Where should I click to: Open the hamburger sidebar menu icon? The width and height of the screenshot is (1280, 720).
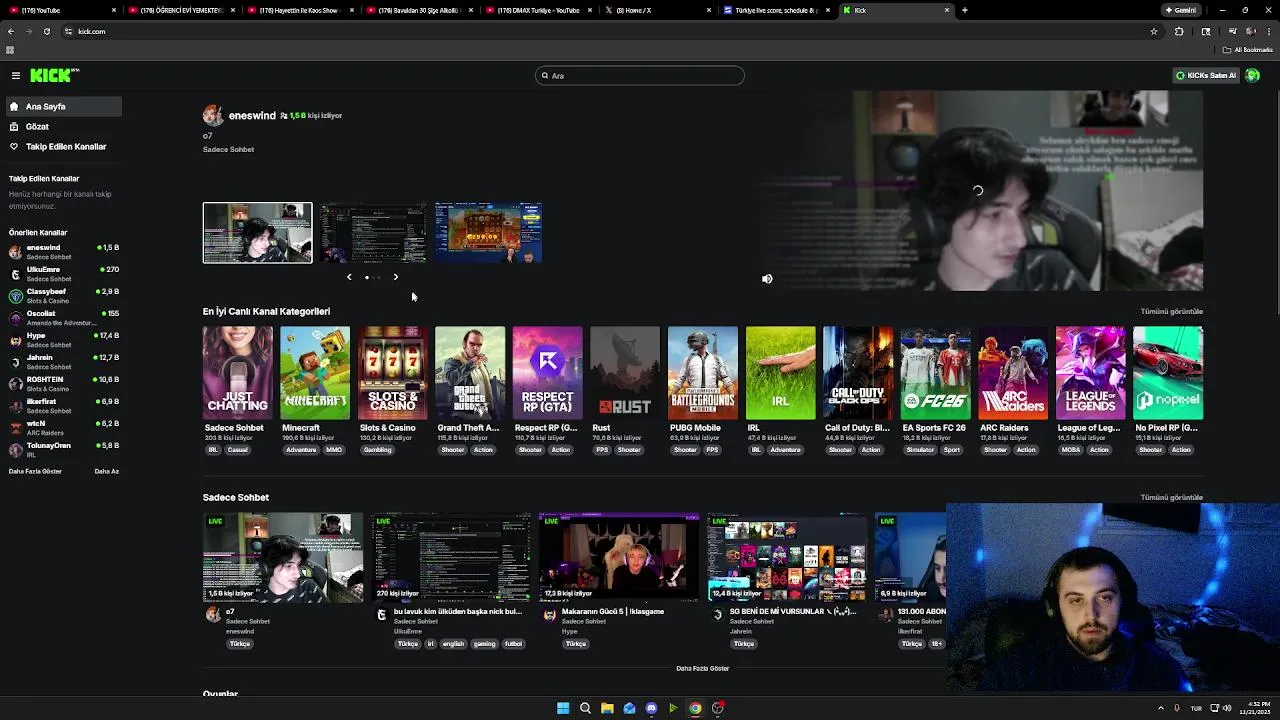click(x=16, y=75)
